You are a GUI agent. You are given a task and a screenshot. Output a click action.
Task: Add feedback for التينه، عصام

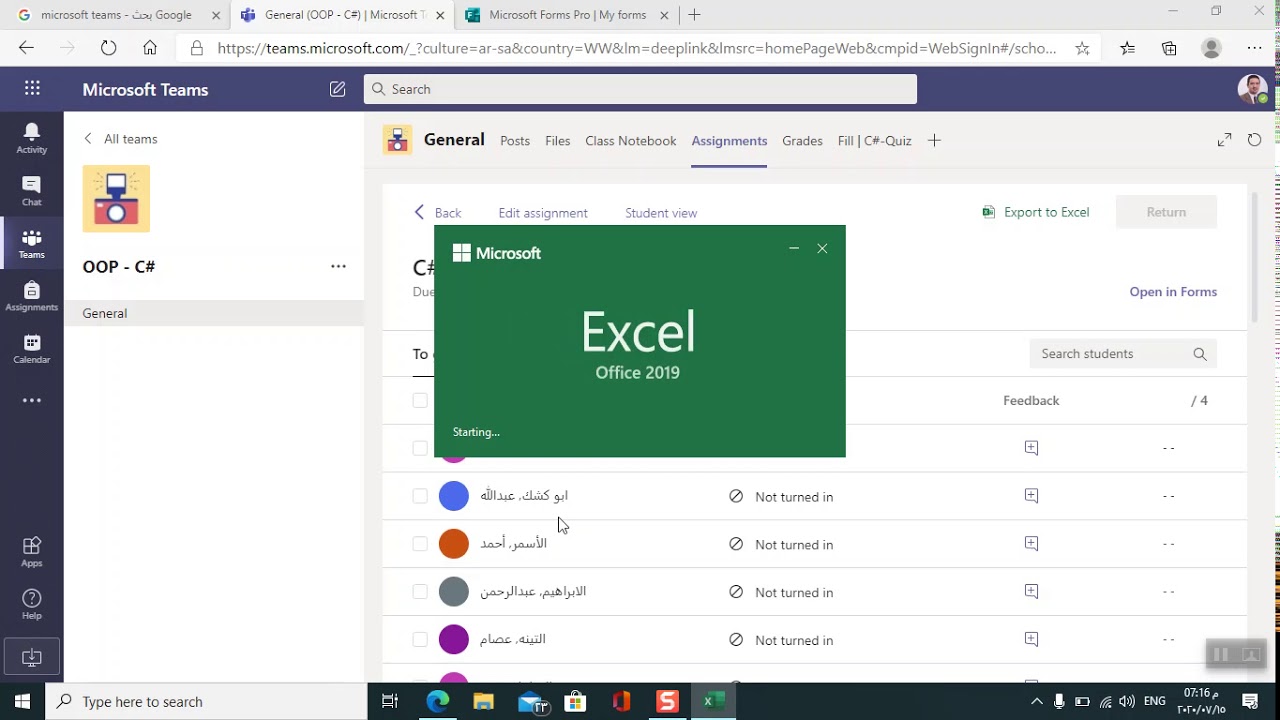point(1031,640)
